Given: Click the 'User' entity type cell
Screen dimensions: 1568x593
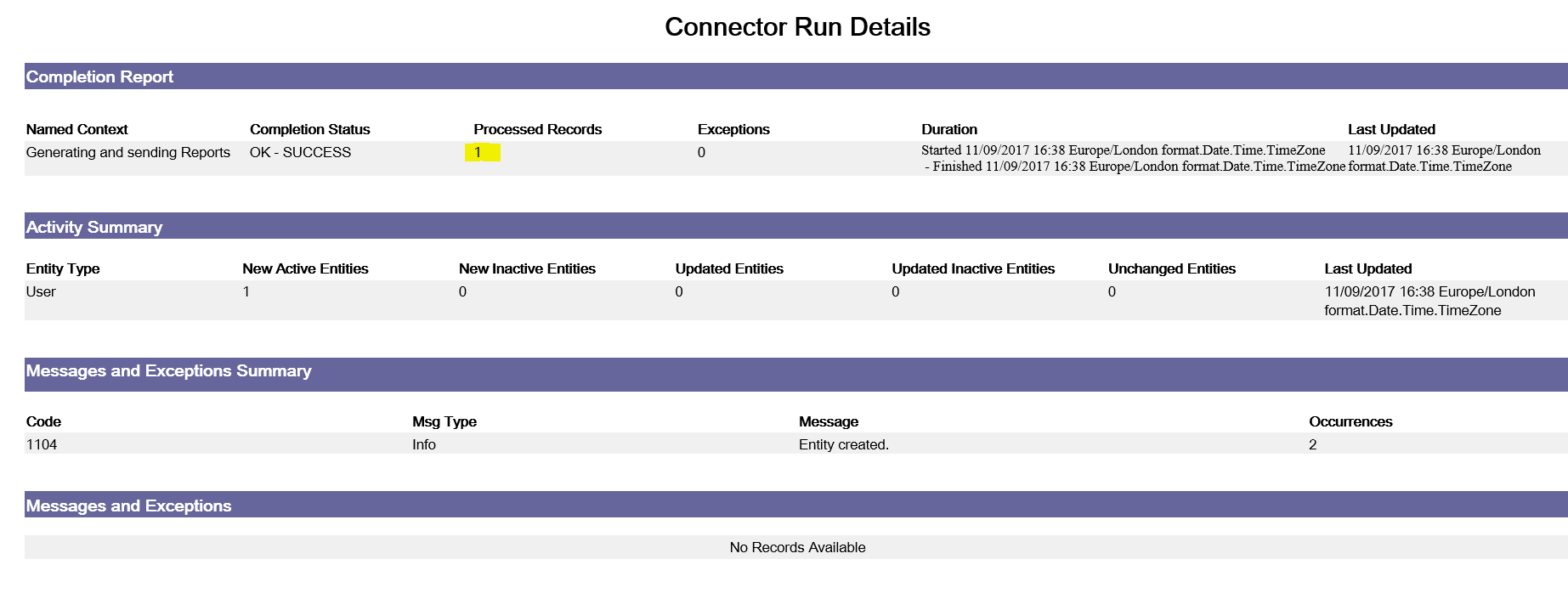Looking at the screenshot, I should point(41,292).
